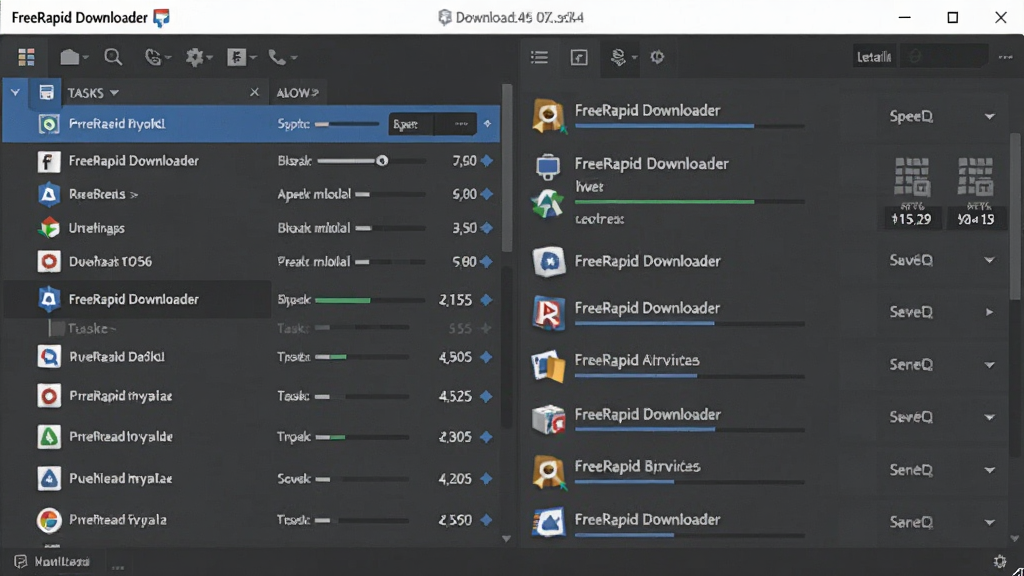
Task: Expand the SeneQ dropdown on Airvirtes row
Action: click(x=990, y=365)
